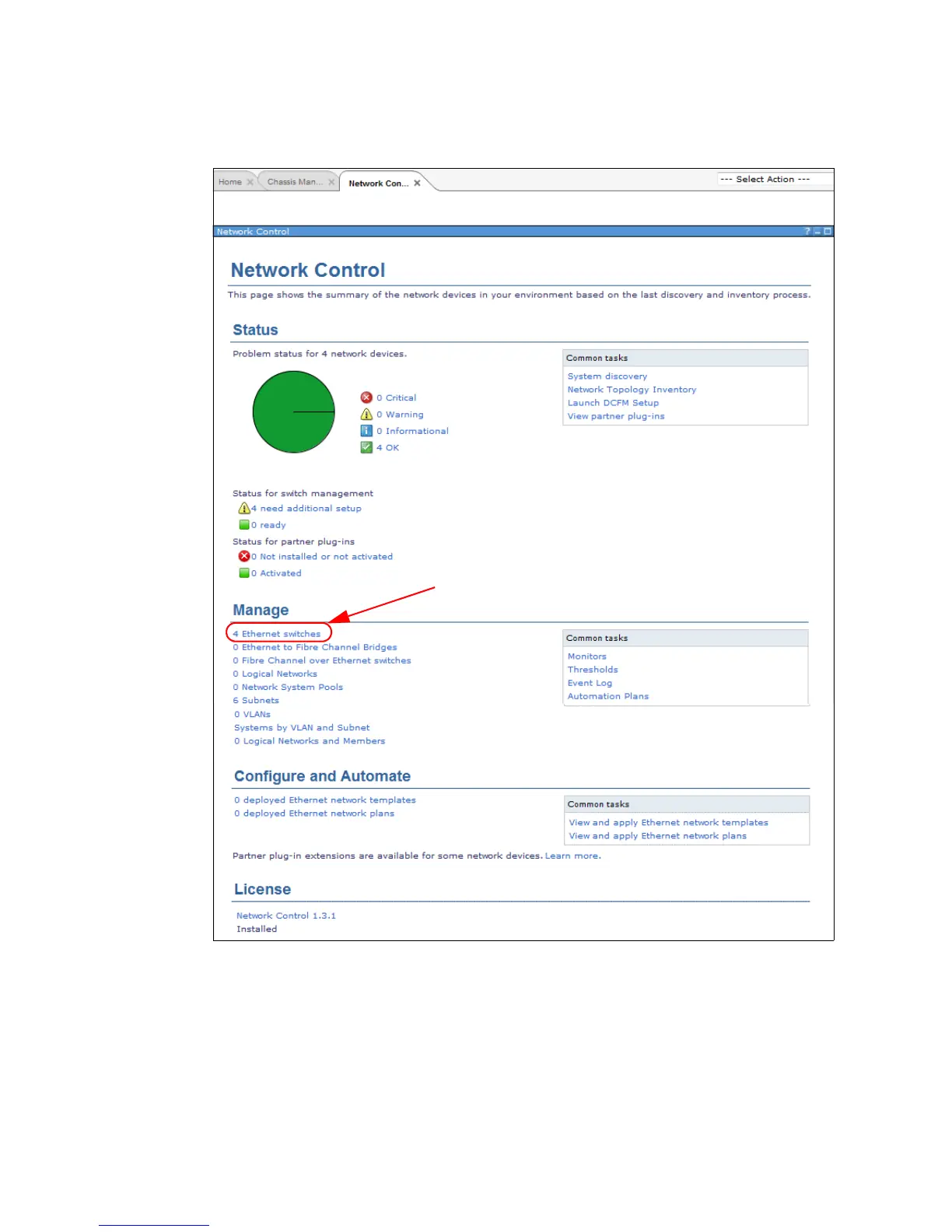
Task: Open the 0 Logical Networks link
Action: (x=275, y=674)
